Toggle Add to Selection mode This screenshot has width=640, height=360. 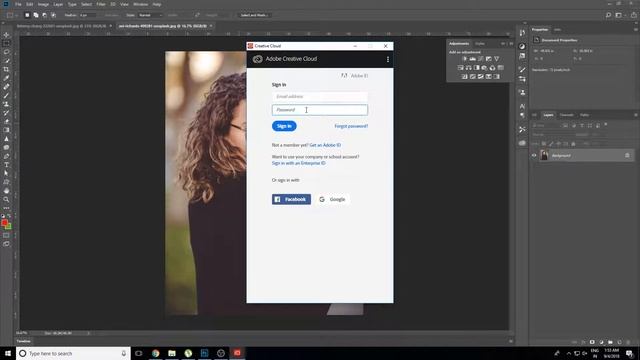pos(36,15)
